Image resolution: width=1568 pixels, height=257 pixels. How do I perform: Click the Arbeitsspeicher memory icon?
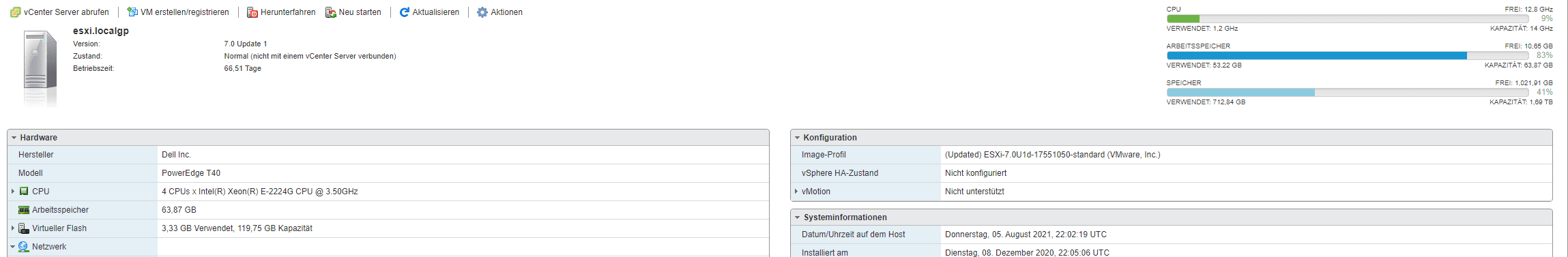point(24,210)
